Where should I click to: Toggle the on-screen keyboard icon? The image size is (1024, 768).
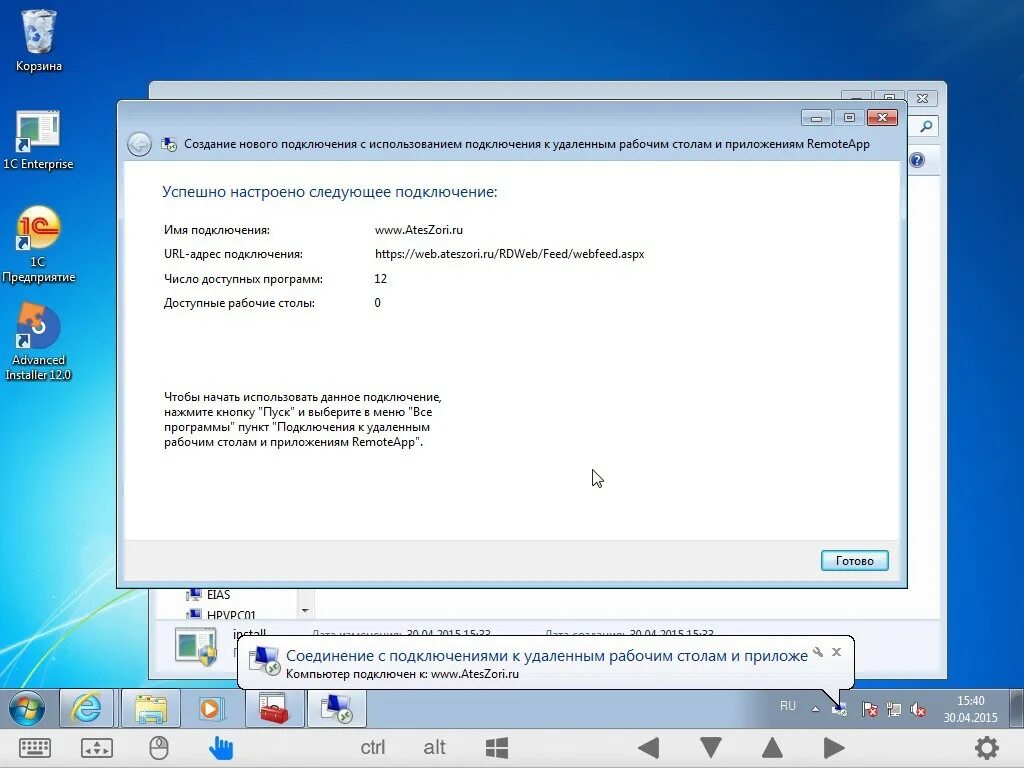35,748
